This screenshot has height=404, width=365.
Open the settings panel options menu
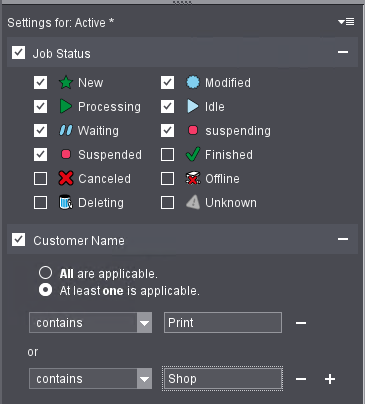(346, 22)
